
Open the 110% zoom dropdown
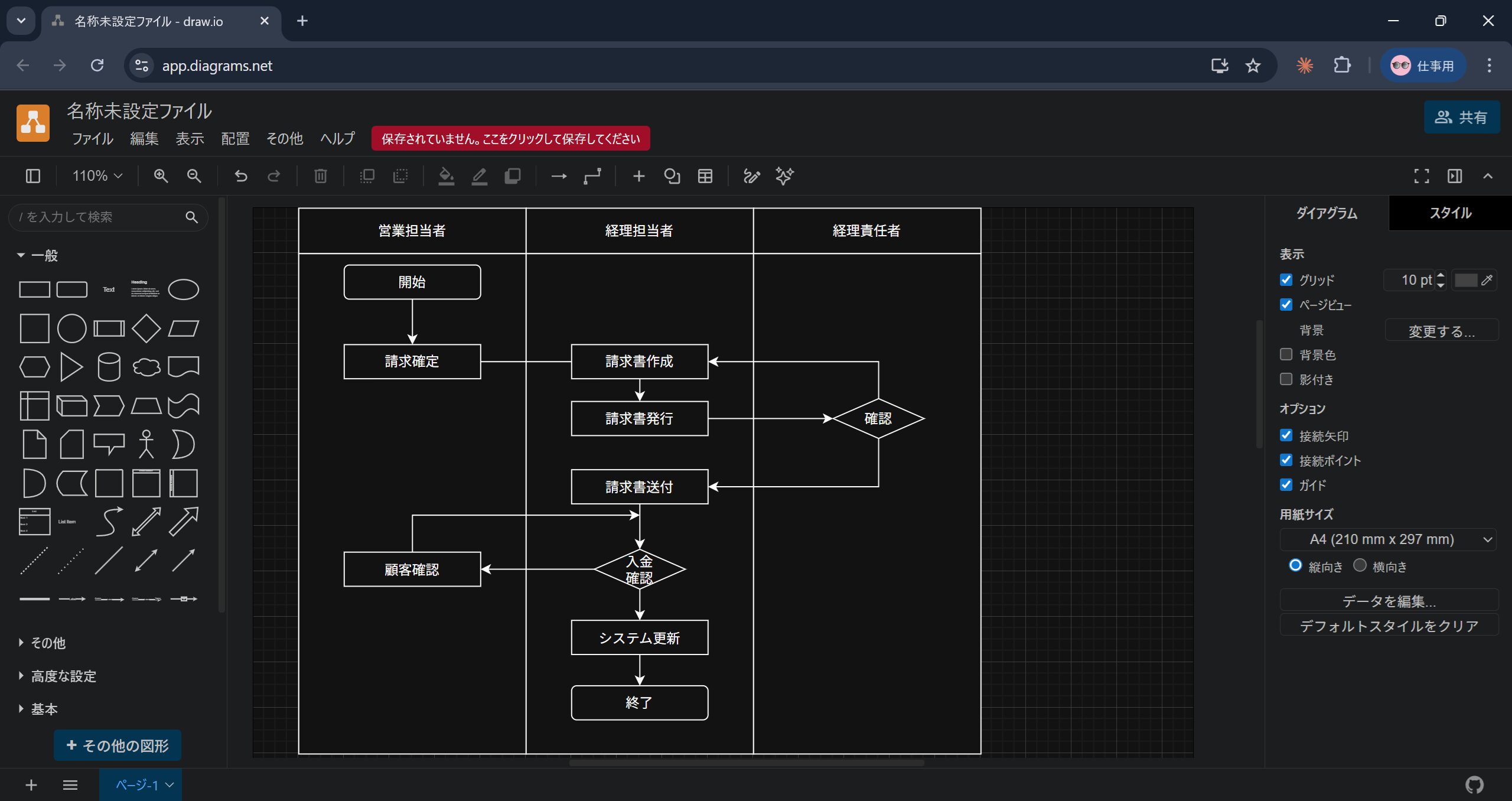[97, 176]
